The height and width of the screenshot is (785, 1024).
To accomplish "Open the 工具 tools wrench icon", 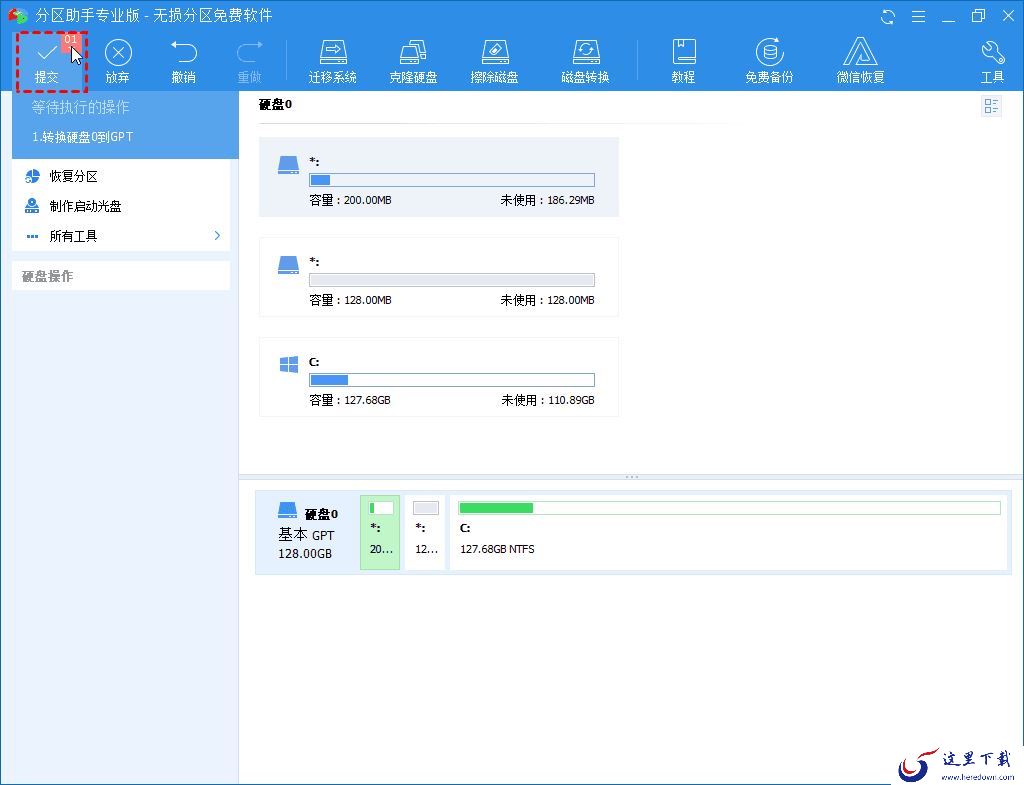I will pos(993,62).
